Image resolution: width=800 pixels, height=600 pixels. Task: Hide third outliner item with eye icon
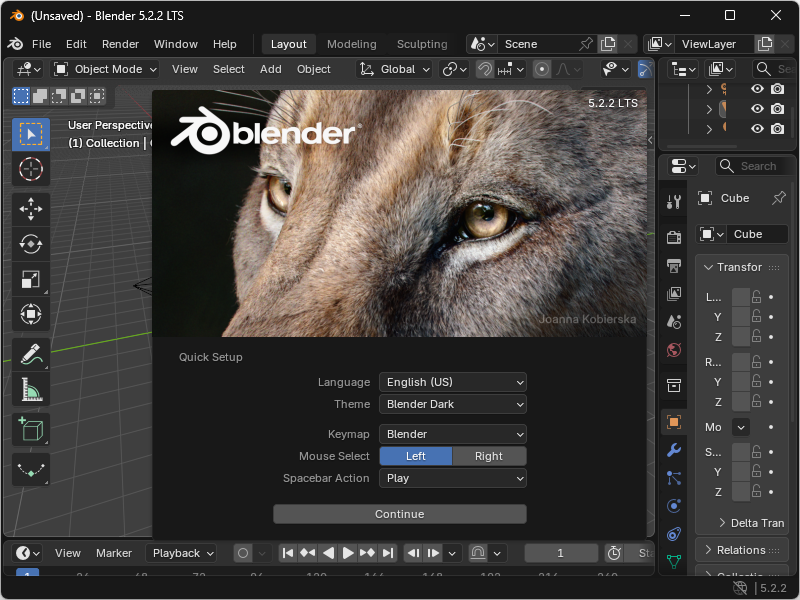(757, 129)
